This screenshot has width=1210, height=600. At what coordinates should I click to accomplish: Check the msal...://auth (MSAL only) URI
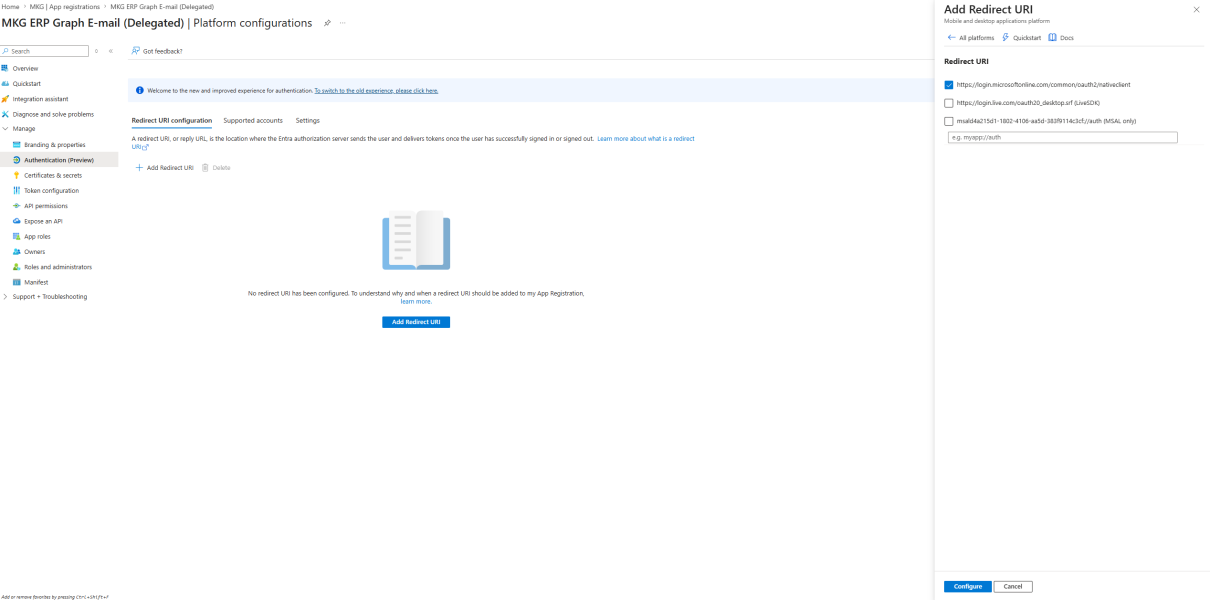coord(949,121)
